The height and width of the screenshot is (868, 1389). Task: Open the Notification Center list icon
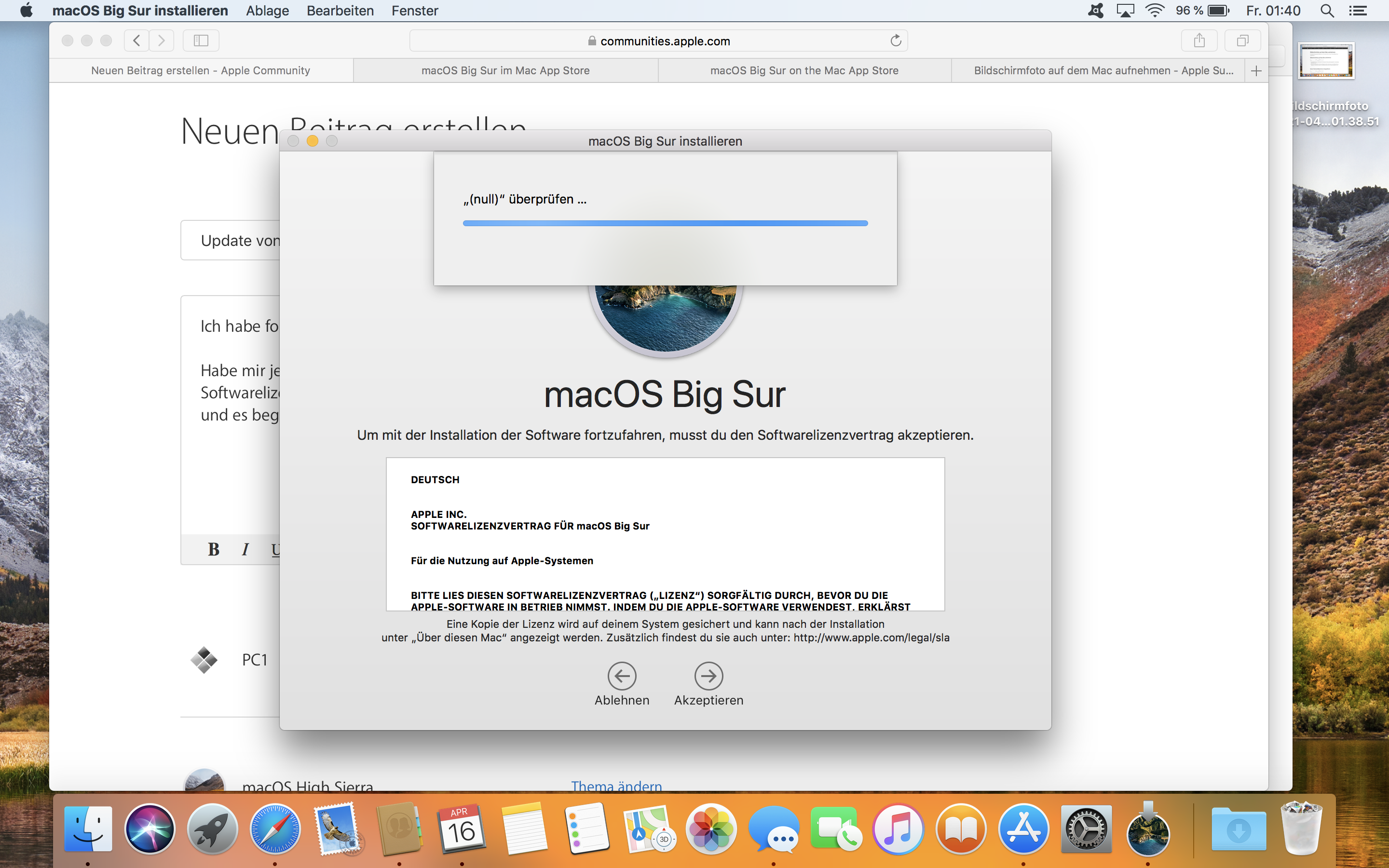point(1358,11)
